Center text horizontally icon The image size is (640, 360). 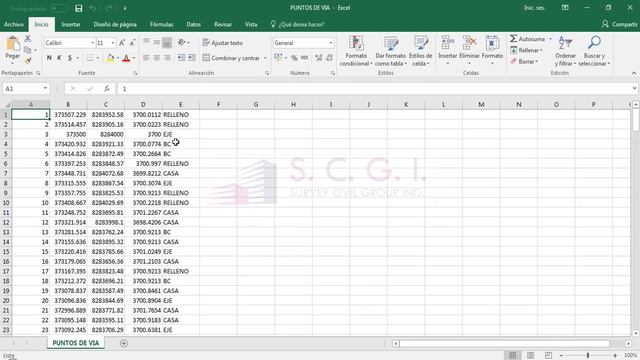[157, 58]
